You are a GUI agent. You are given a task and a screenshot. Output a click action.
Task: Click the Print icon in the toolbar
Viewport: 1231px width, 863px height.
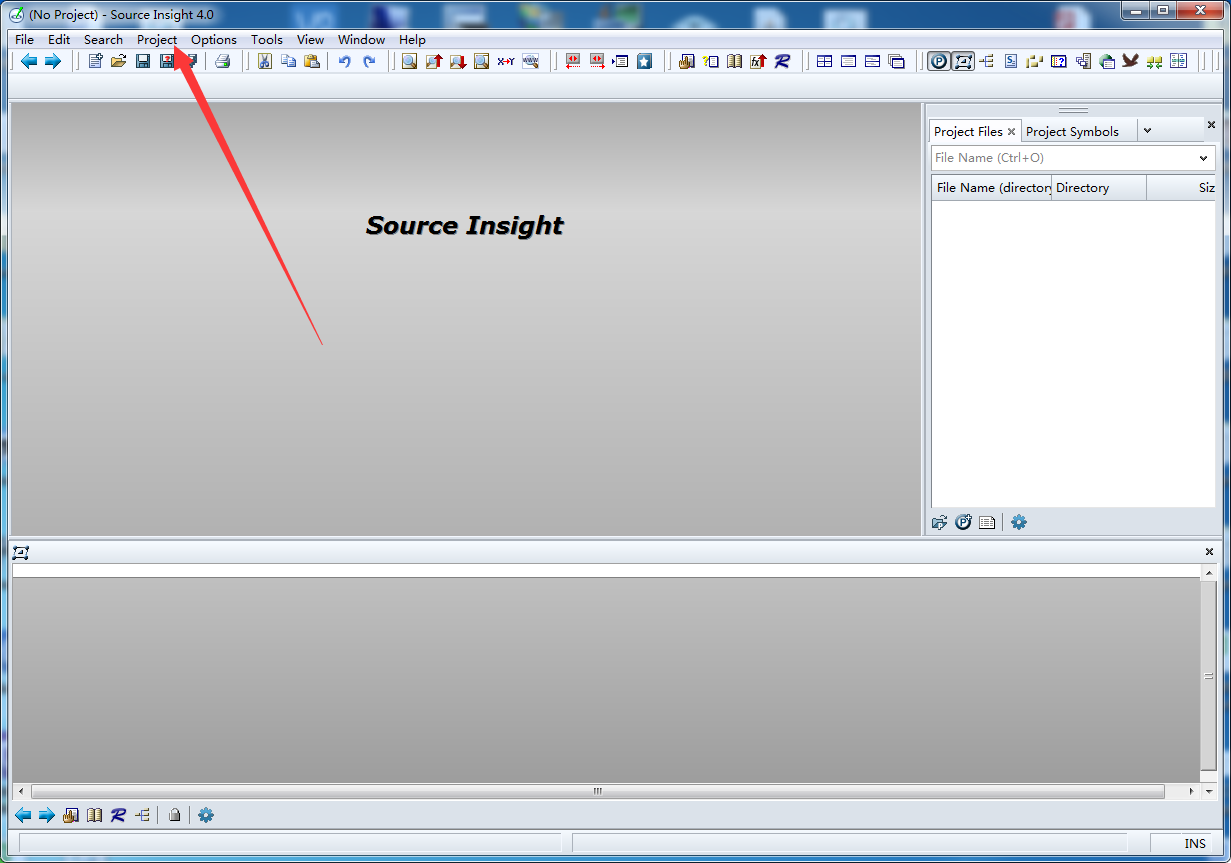[223, 61]
